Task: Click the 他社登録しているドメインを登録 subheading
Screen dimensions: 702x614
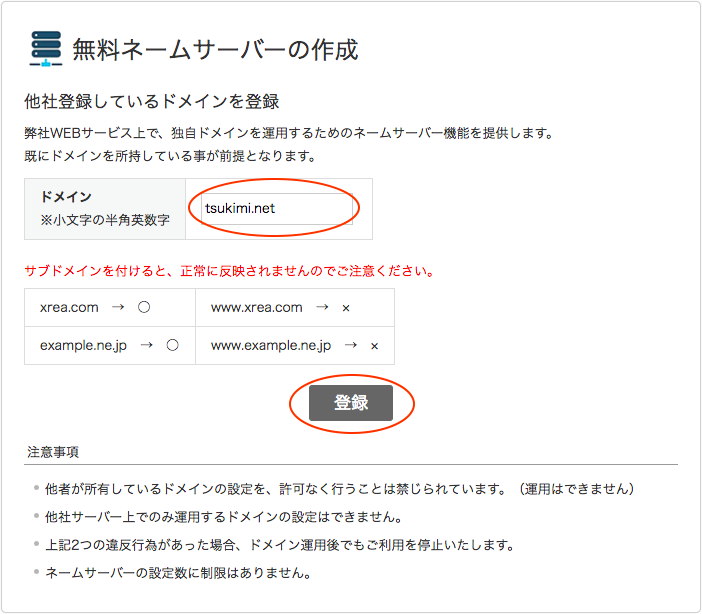Action: pos(151,102)
